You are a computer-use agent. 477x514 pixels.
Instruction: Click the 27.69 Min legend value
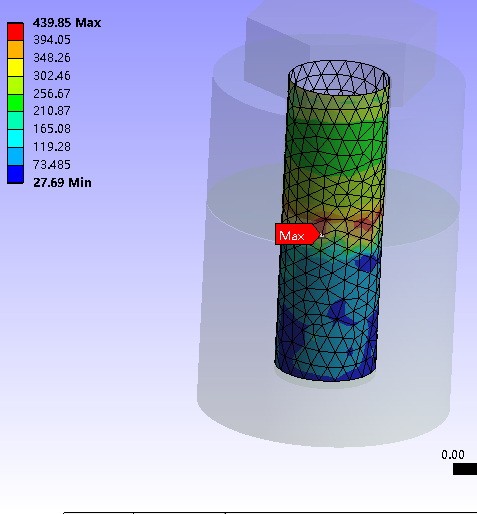click(x=62, y=183)
